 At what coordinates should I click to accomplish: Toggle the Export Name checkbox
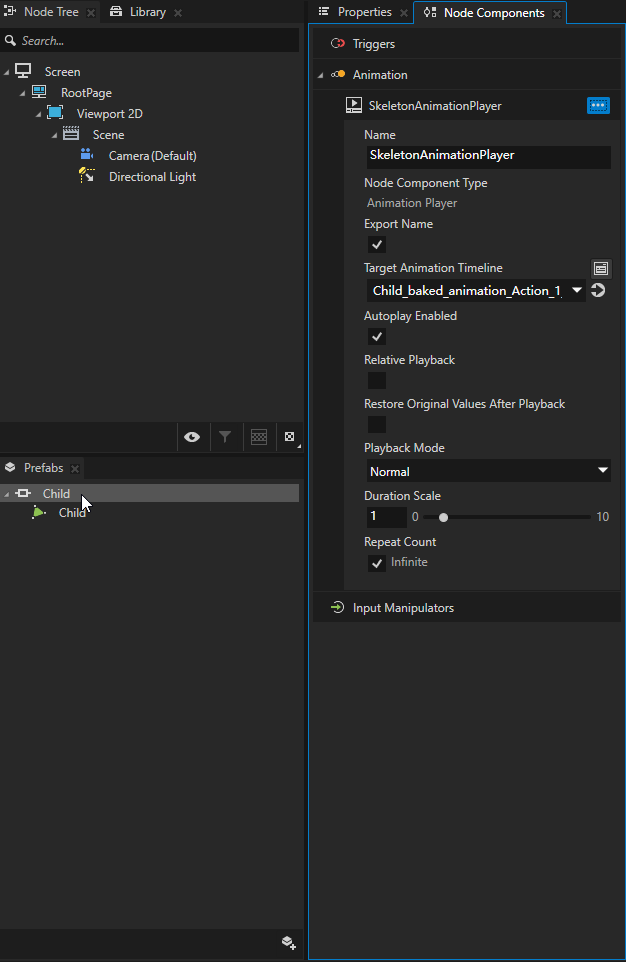coord(377,244)
